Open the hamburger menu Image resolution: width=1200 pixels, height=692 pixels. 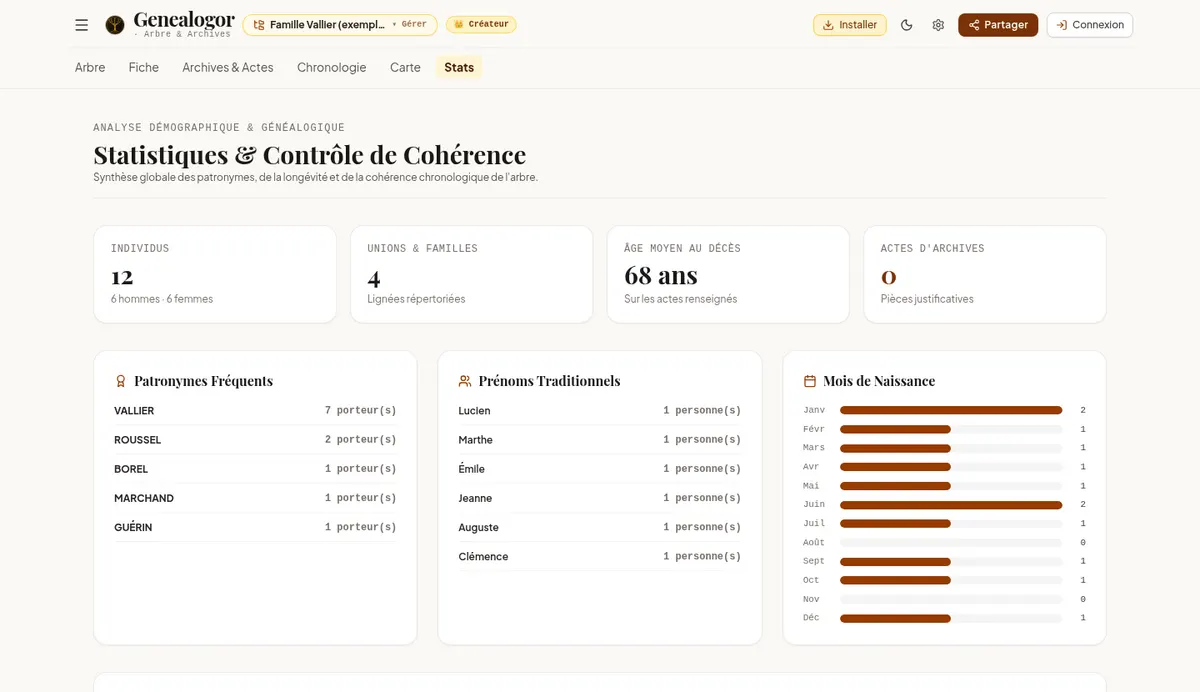pos(82,25)
